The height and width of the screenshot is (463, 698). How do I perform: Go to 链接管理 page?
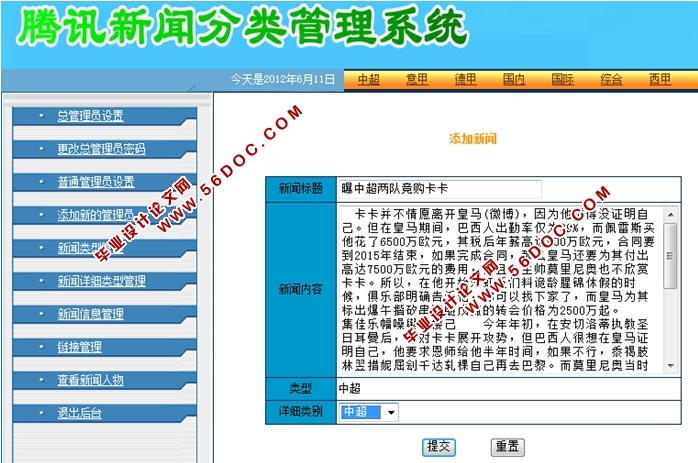(79, 347)
